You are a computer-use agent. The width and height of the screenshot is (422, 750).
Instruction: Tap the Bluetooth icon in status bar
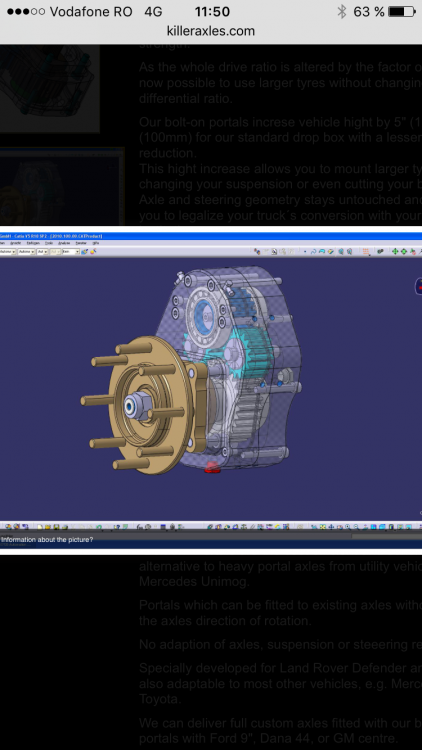[x=342, y=11]
